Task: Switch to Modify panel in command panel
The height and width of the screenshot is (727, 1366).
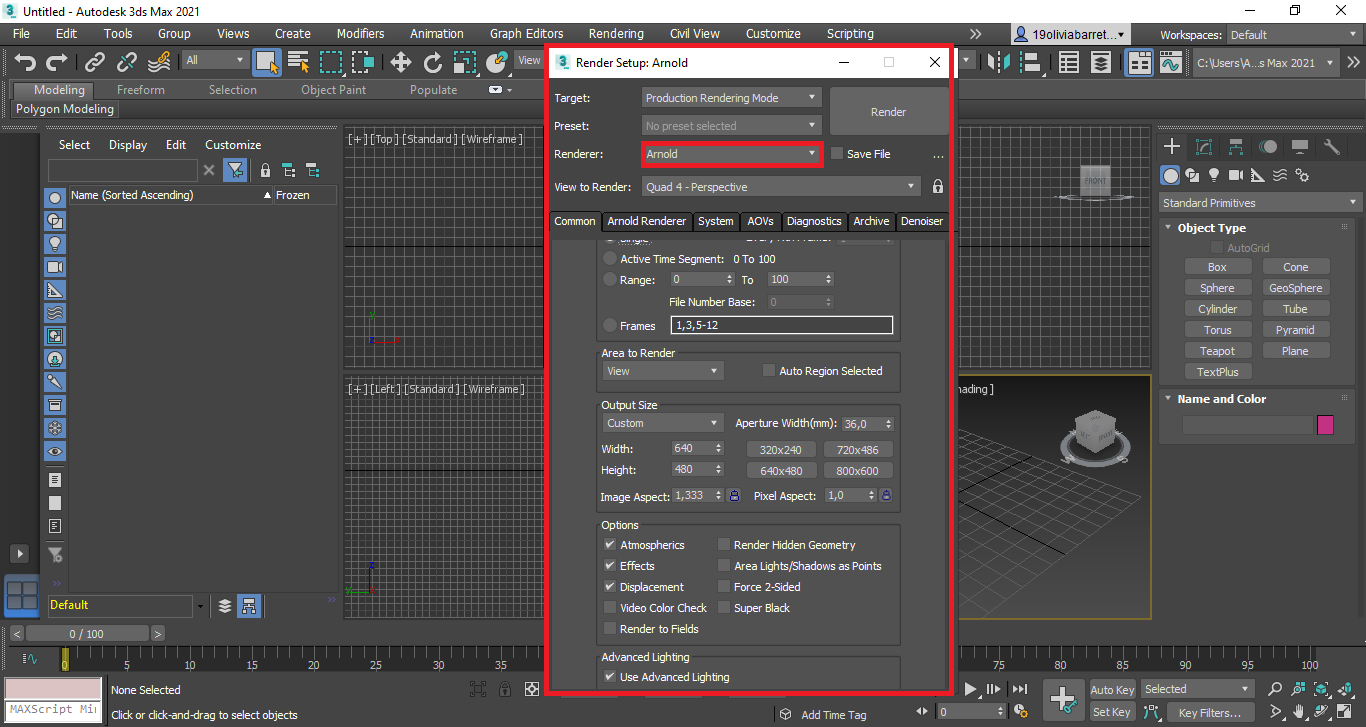Action: point(1204,147)
